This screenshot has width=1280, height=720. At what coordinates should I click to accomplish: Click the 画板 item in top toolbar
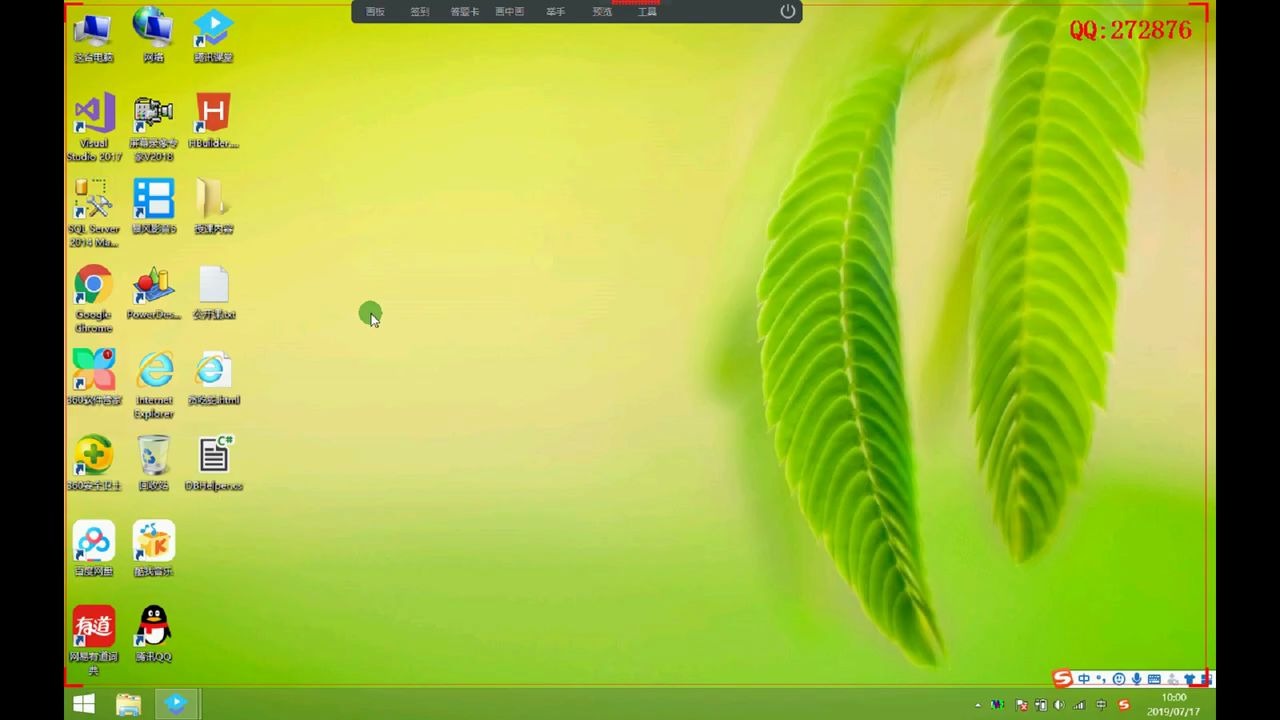click(375, 12)
